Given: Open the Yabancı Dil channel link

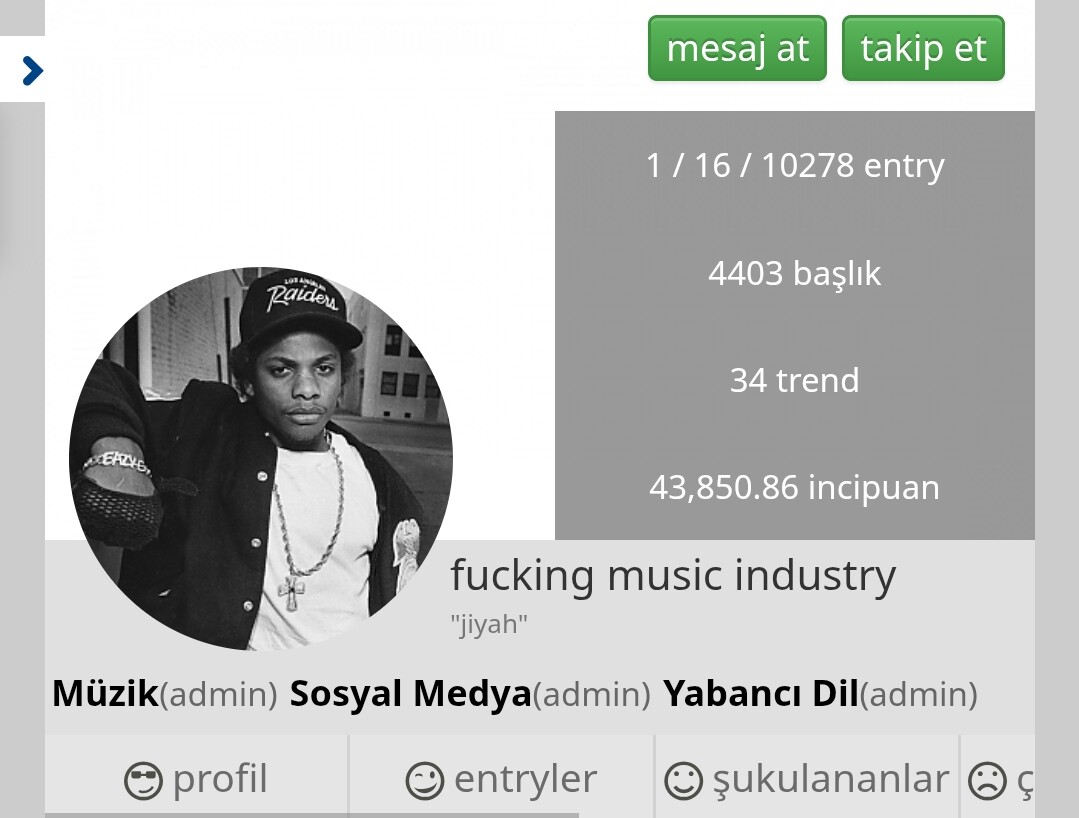Looking at the screenshot, I should coord(760,693).
